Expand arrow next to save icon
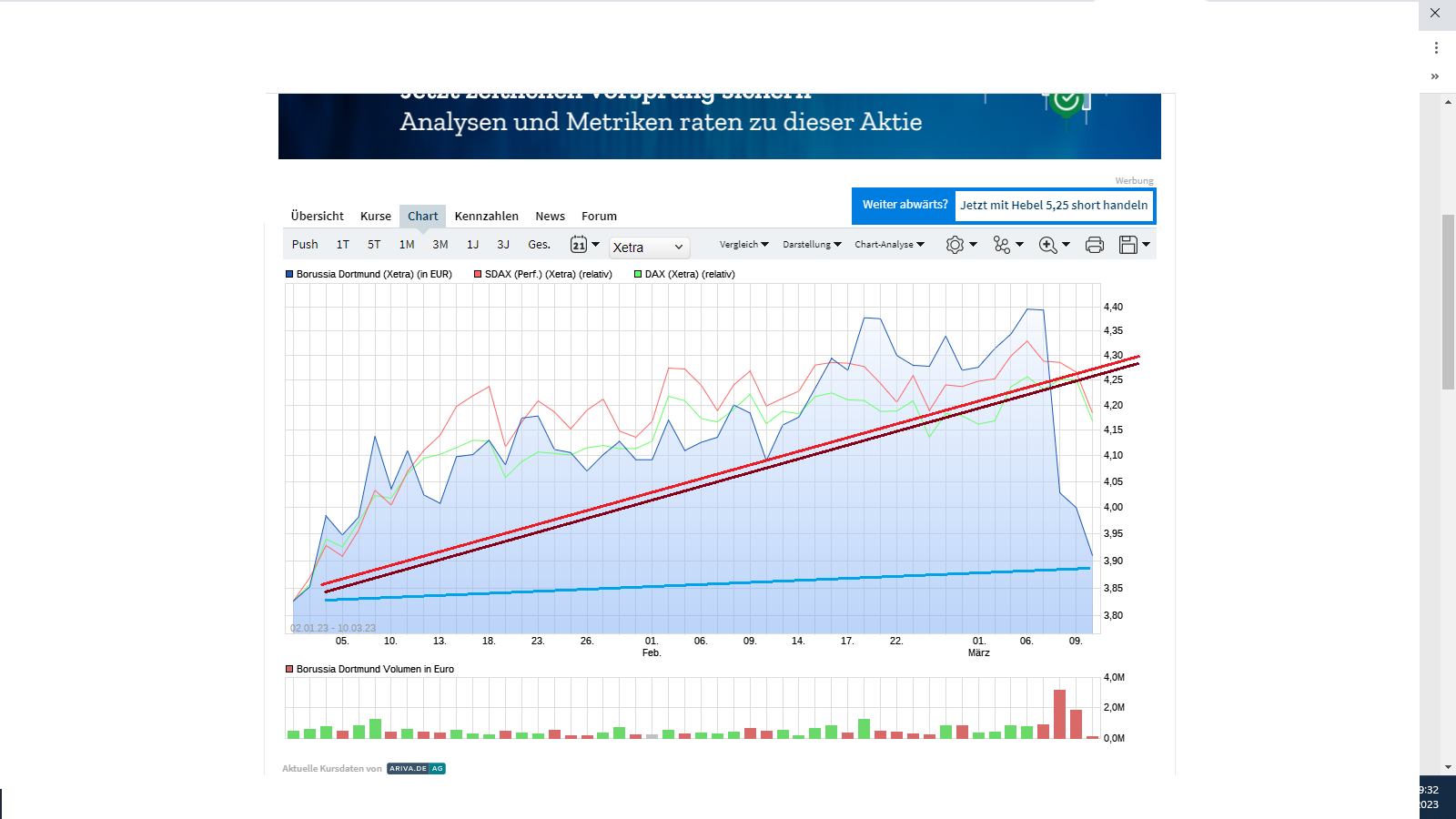1456x819 pixels. (1146, 245)
